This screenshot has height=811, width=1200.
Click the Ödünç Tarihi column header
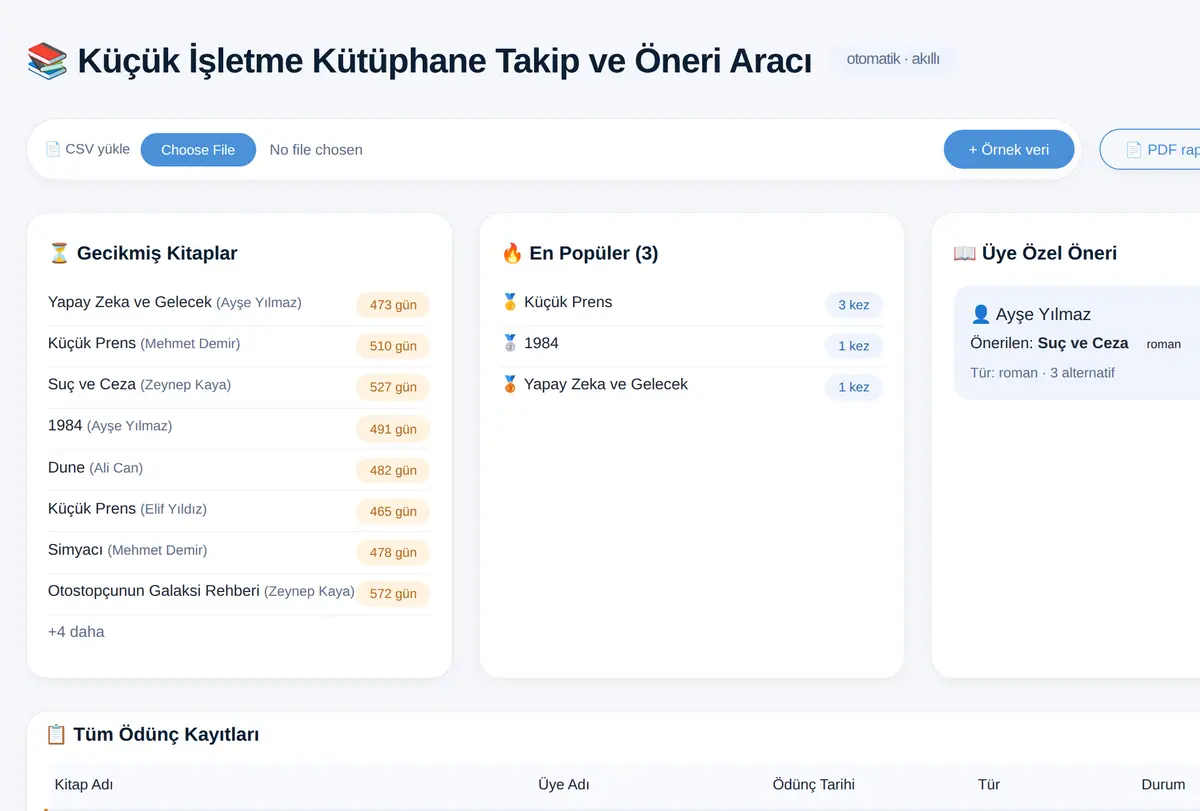pyautogui.click(x=814, y=785)
